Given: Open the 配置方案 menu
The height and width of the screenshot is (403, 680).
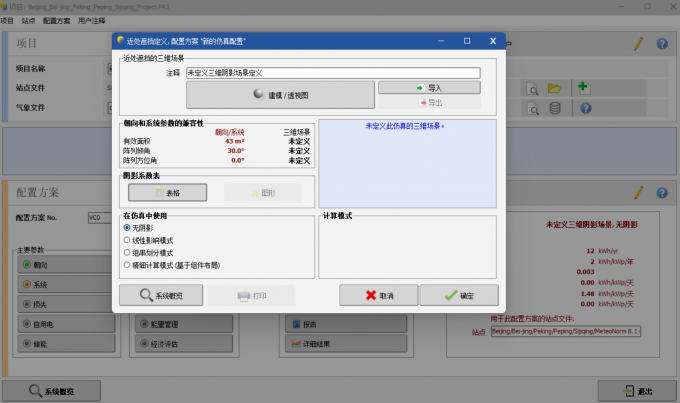Looking at the screenshot, I should (x=56, y=20).
